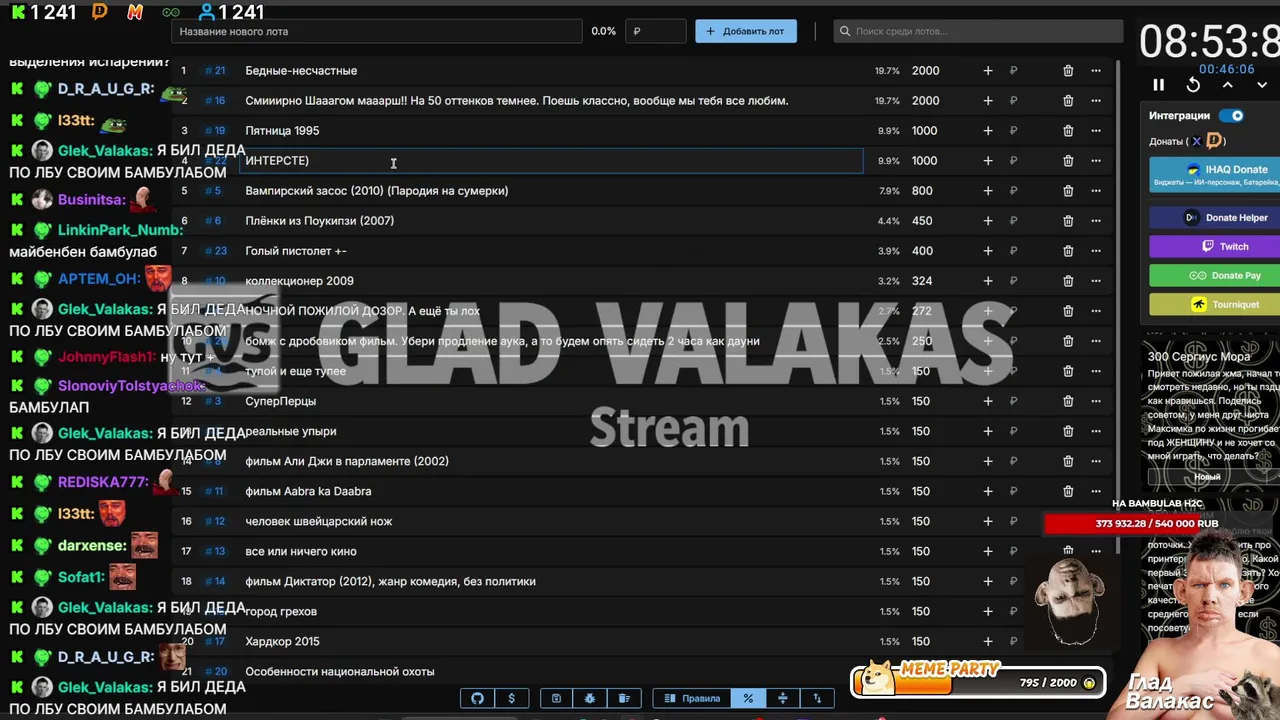
Task: Delete the Бедные-несчастные lot
Action: pos(1068,71)
